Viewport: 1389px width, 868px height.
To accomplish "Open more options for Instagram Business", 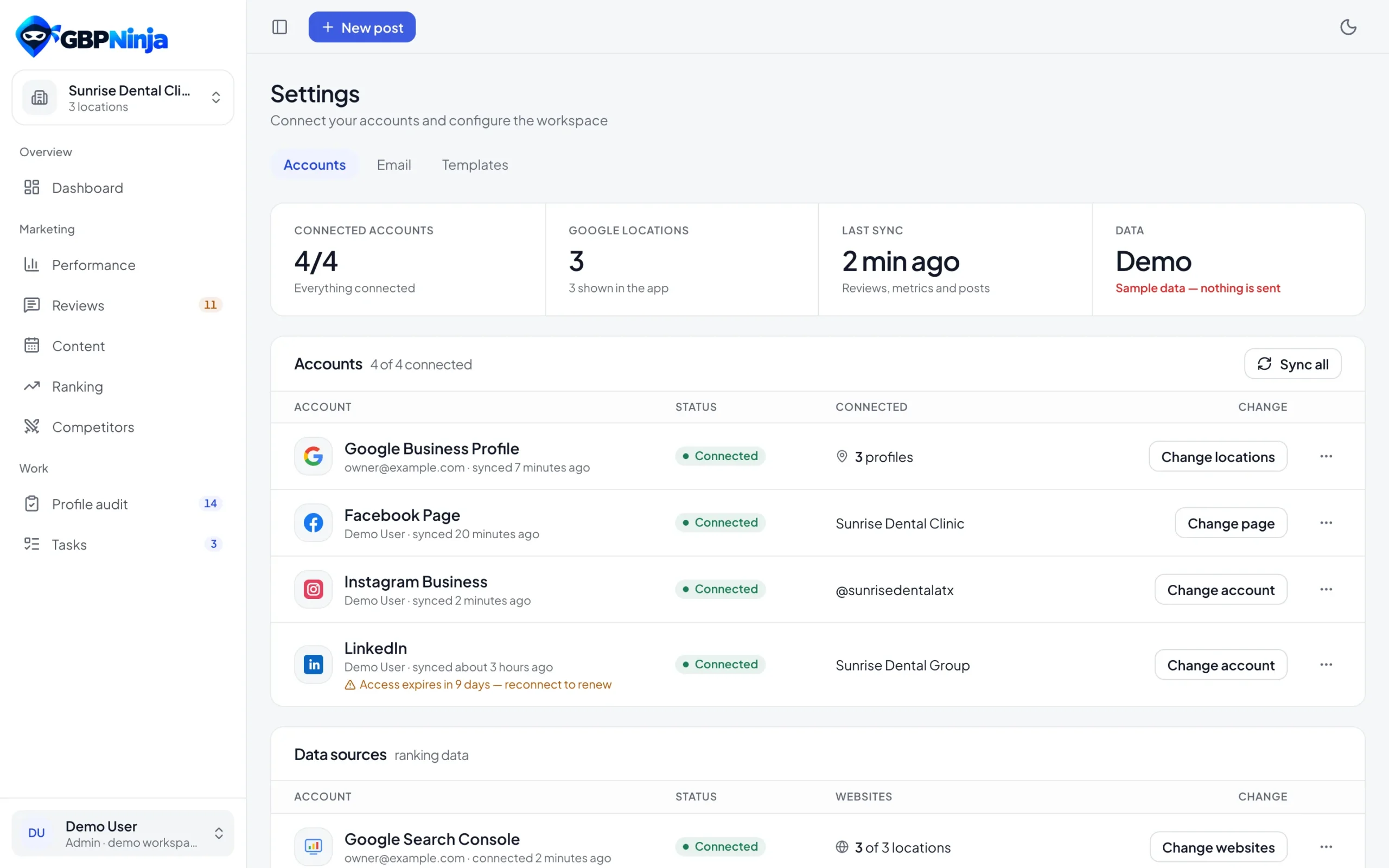I will click(1326, 590).
